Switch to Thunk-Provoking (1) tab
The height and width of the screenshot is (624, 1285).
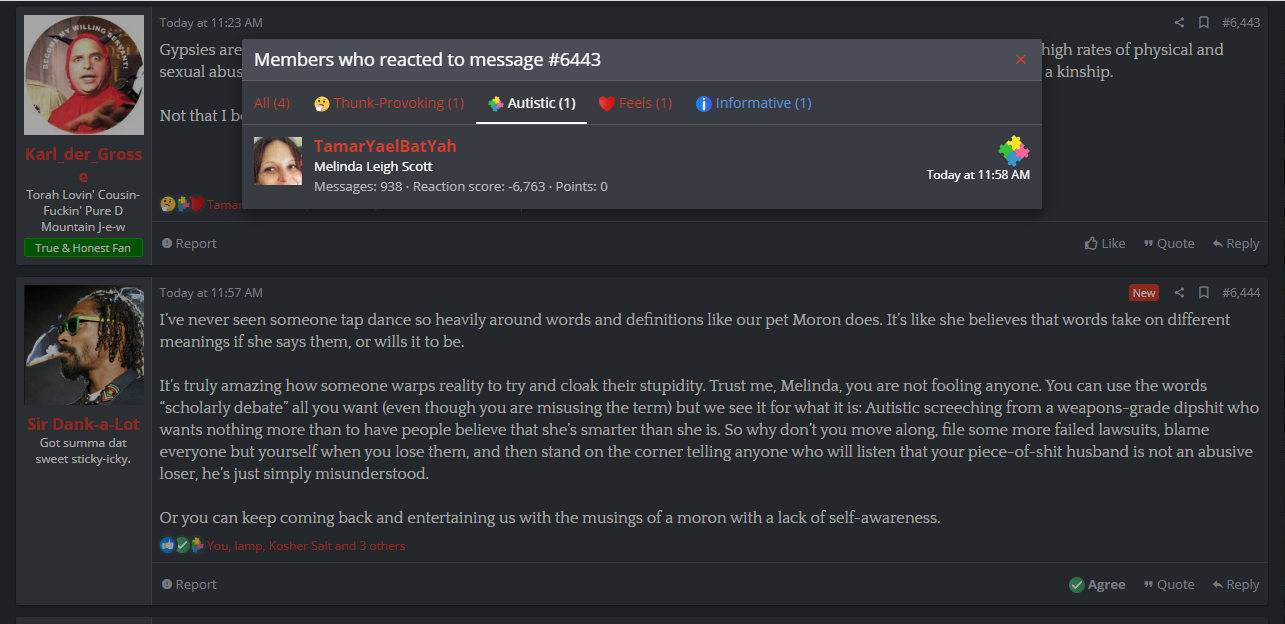point(389,103)
